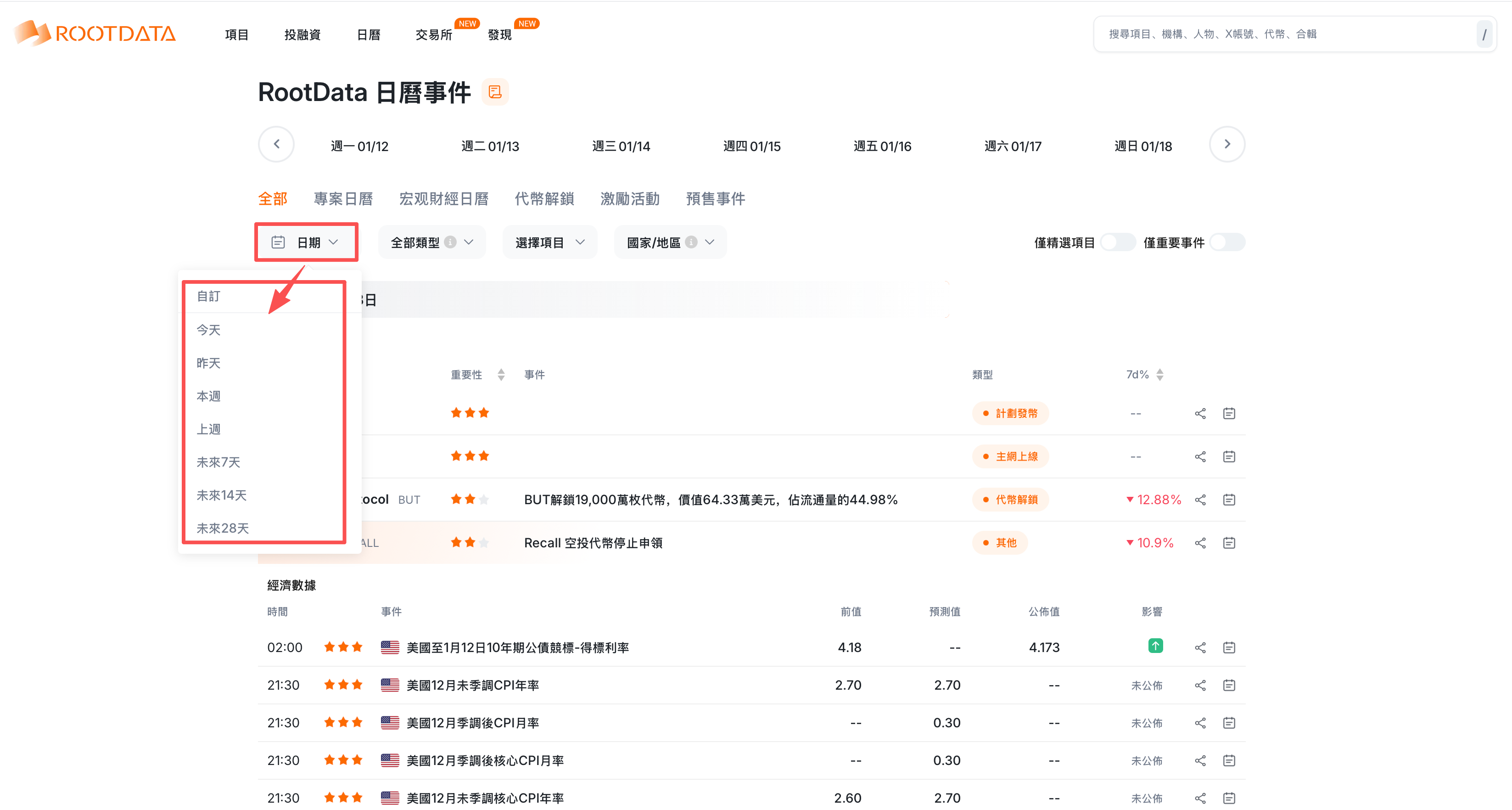Go to the previous week with the left arrow
1512x810 pixels.
(276, 145)
